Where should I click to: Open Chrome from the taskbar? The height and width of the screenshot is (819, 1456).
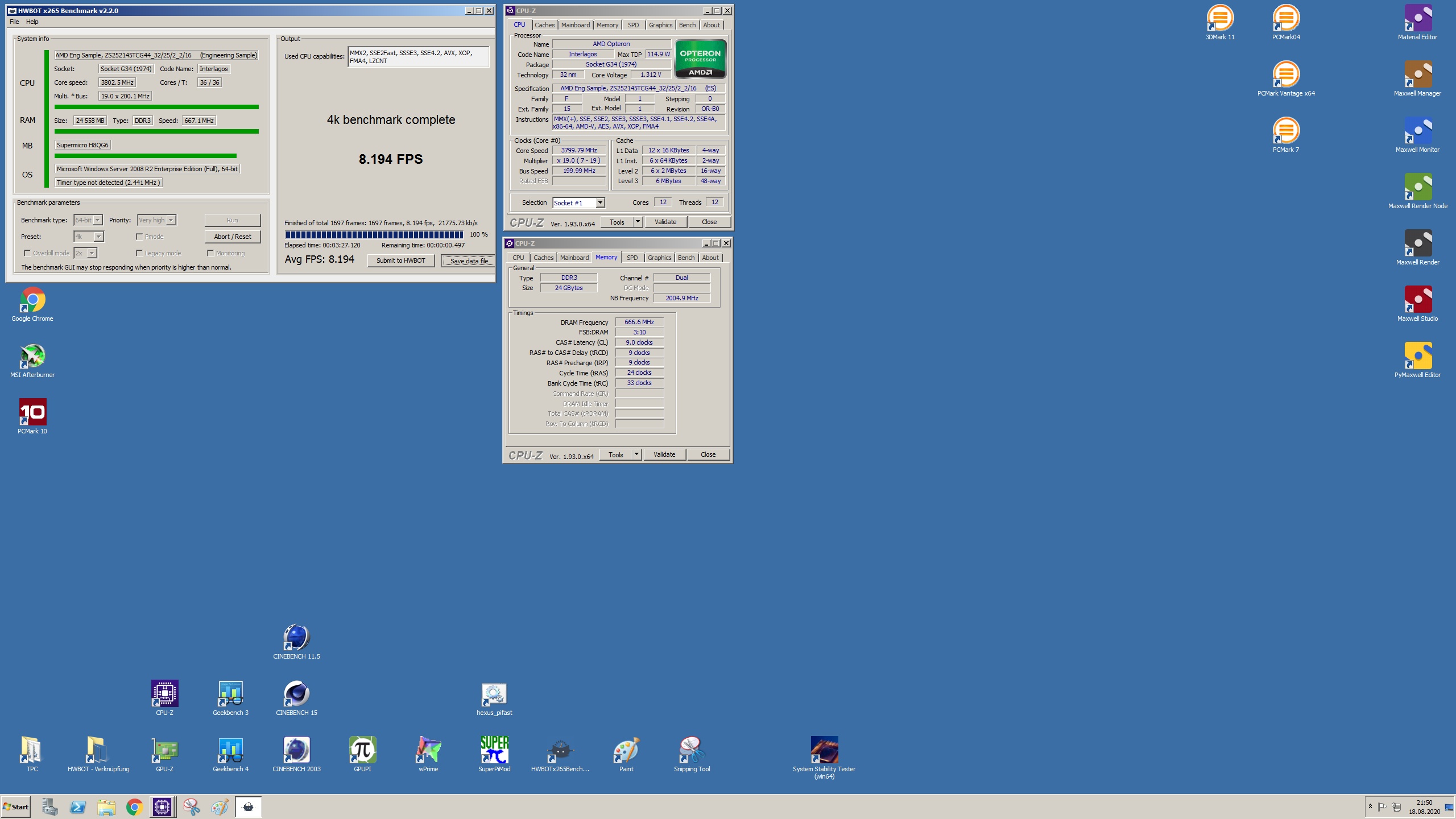[134, 806]
